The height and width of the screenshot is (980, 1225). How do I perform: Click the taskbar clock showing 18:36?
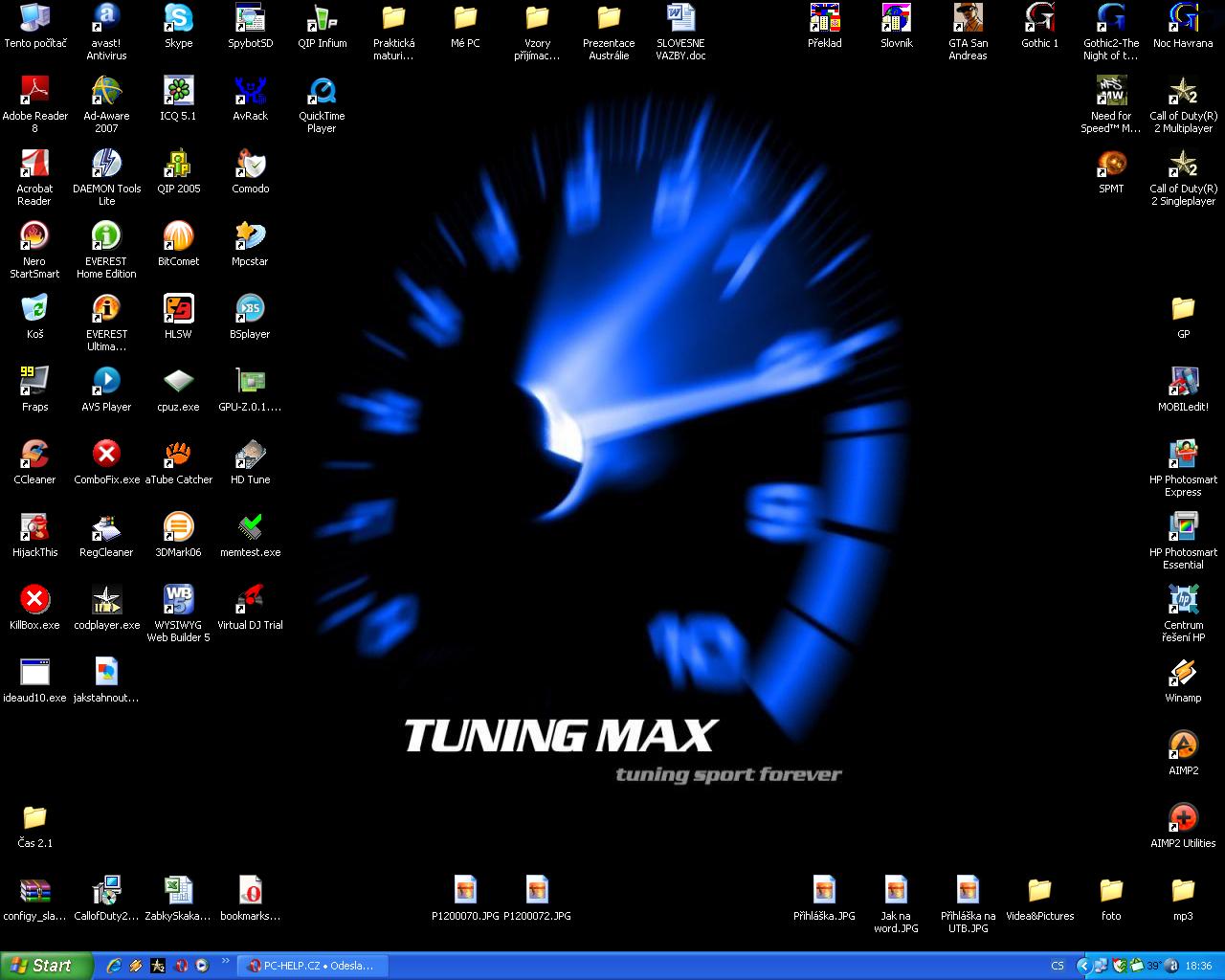1198,966
